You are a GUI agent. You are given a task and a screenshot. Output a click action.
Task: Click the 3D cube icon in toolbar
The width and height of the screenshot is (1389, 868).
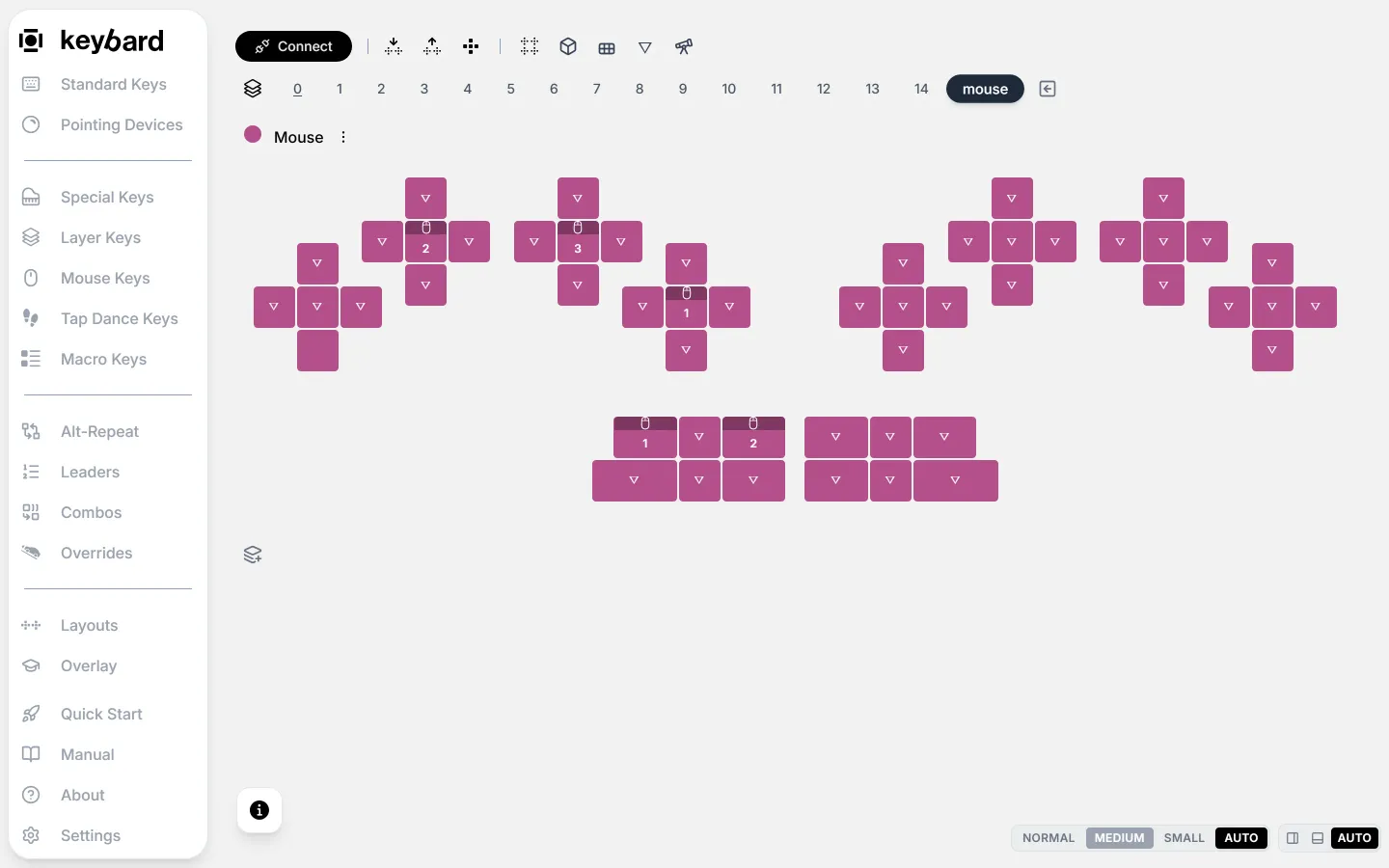[x=568, y=46]
